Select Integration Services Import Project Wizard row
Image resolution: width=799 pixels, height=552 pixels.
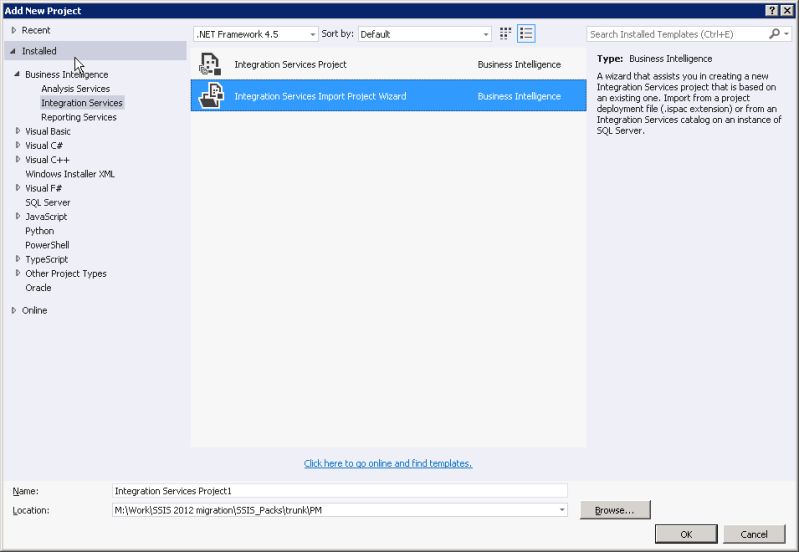[x=388, y=95]
